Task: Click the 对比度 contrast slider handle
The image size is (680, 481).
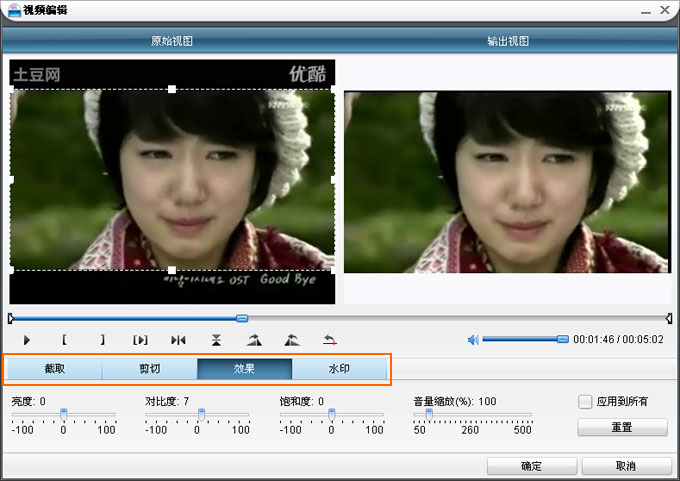Action: pos(201,414)
